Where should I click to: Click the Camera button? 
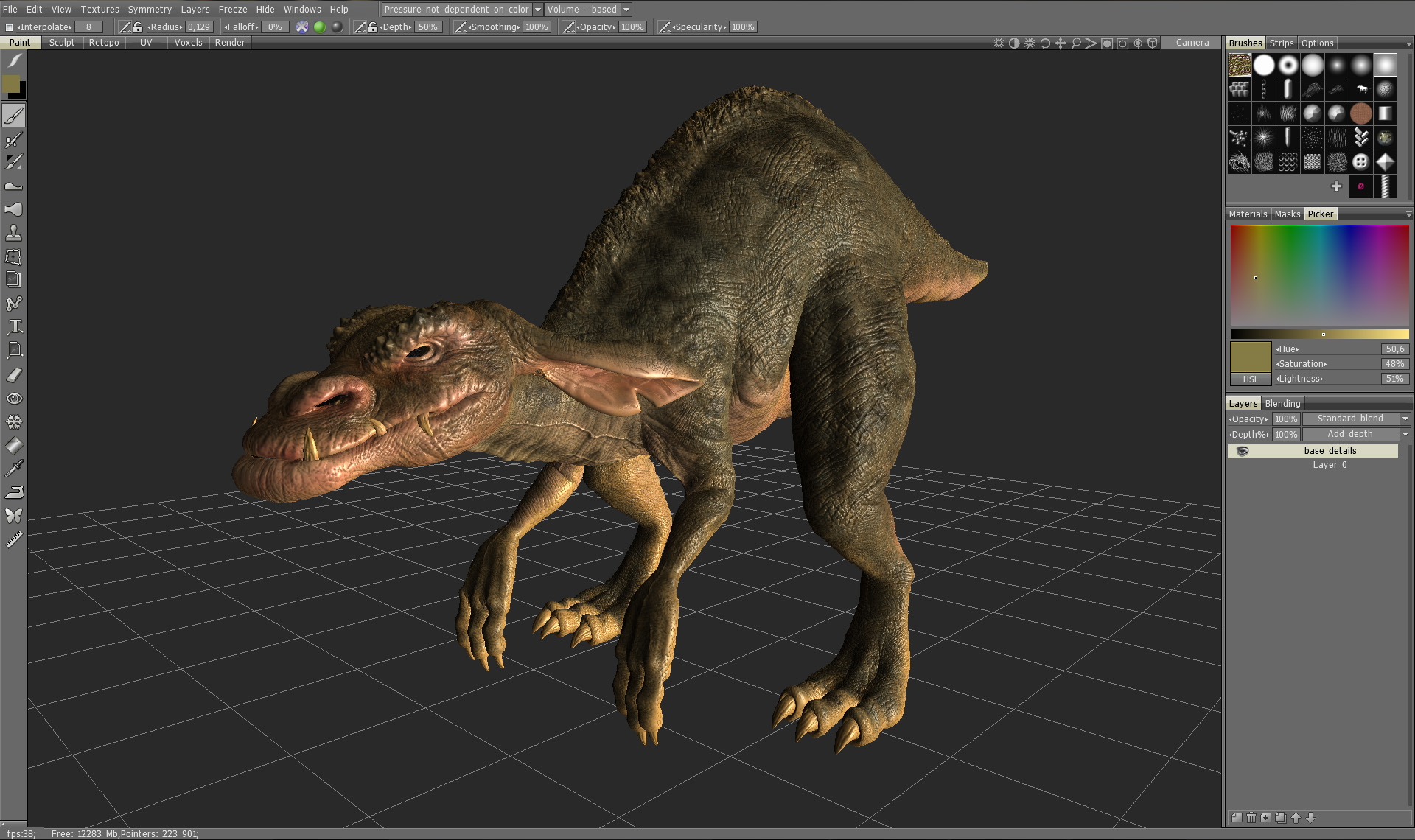(x=1192, y=43)
